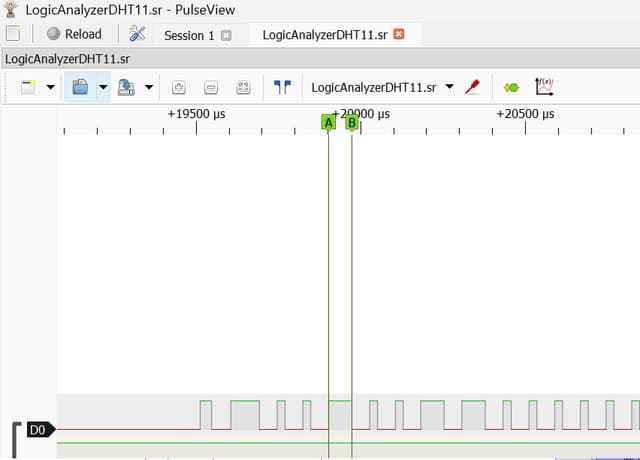Click the Save file disk icon

[x=126, y=87]
